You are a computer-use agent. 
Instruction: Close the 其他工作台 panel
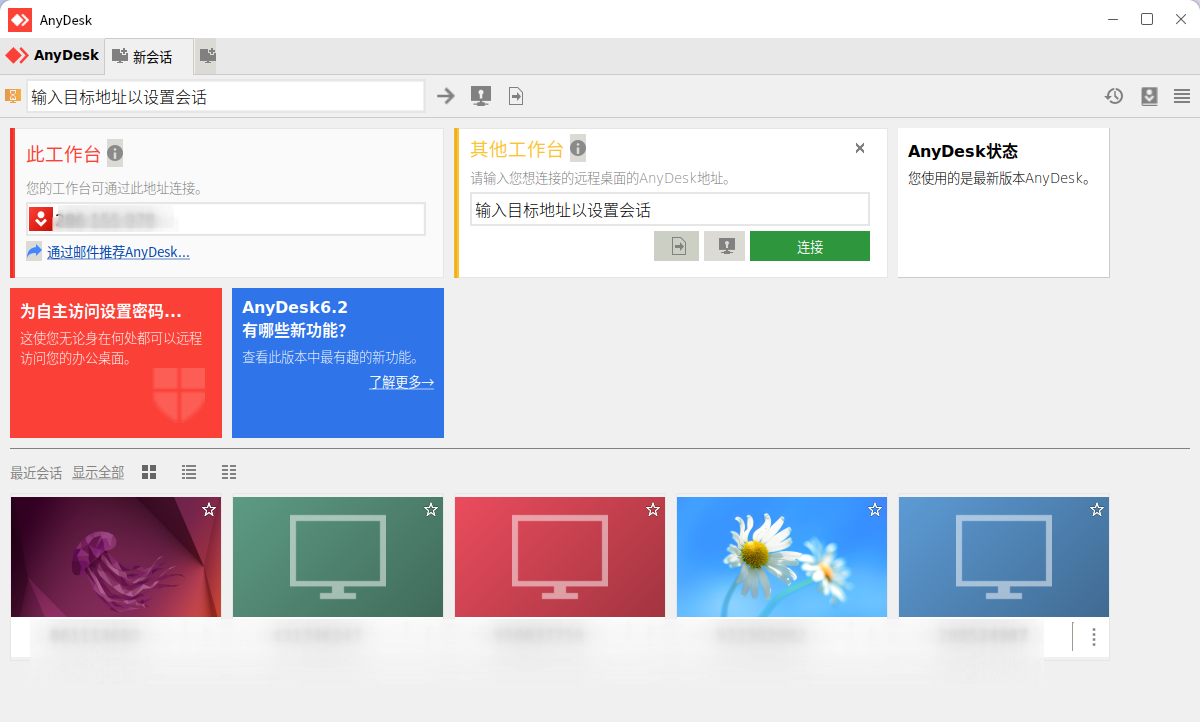(x=860, y=148)
